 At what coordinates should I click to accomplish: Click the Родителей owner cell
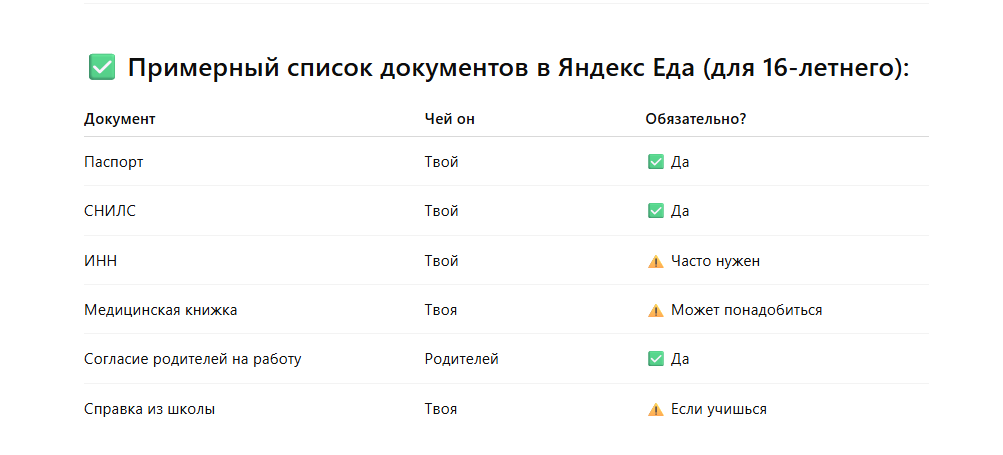click(x=462, y=359)
